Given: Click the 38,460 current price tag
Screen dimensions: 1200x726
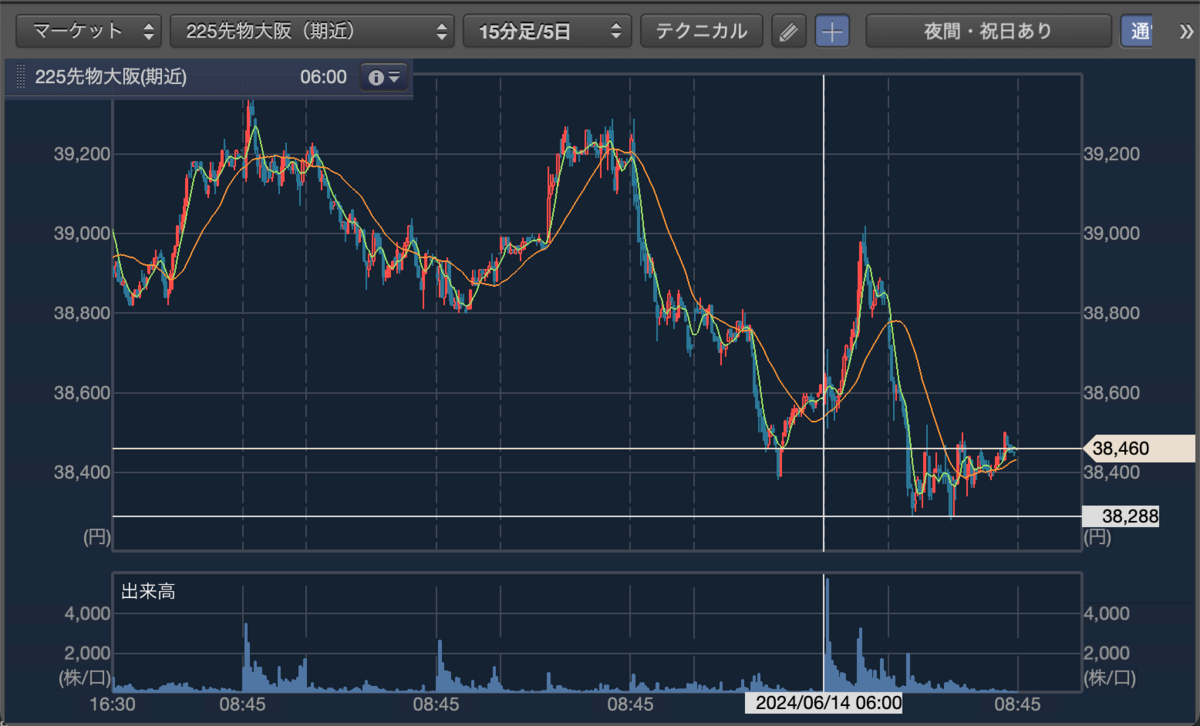Looking at the screenshot, I should 1139,450.
